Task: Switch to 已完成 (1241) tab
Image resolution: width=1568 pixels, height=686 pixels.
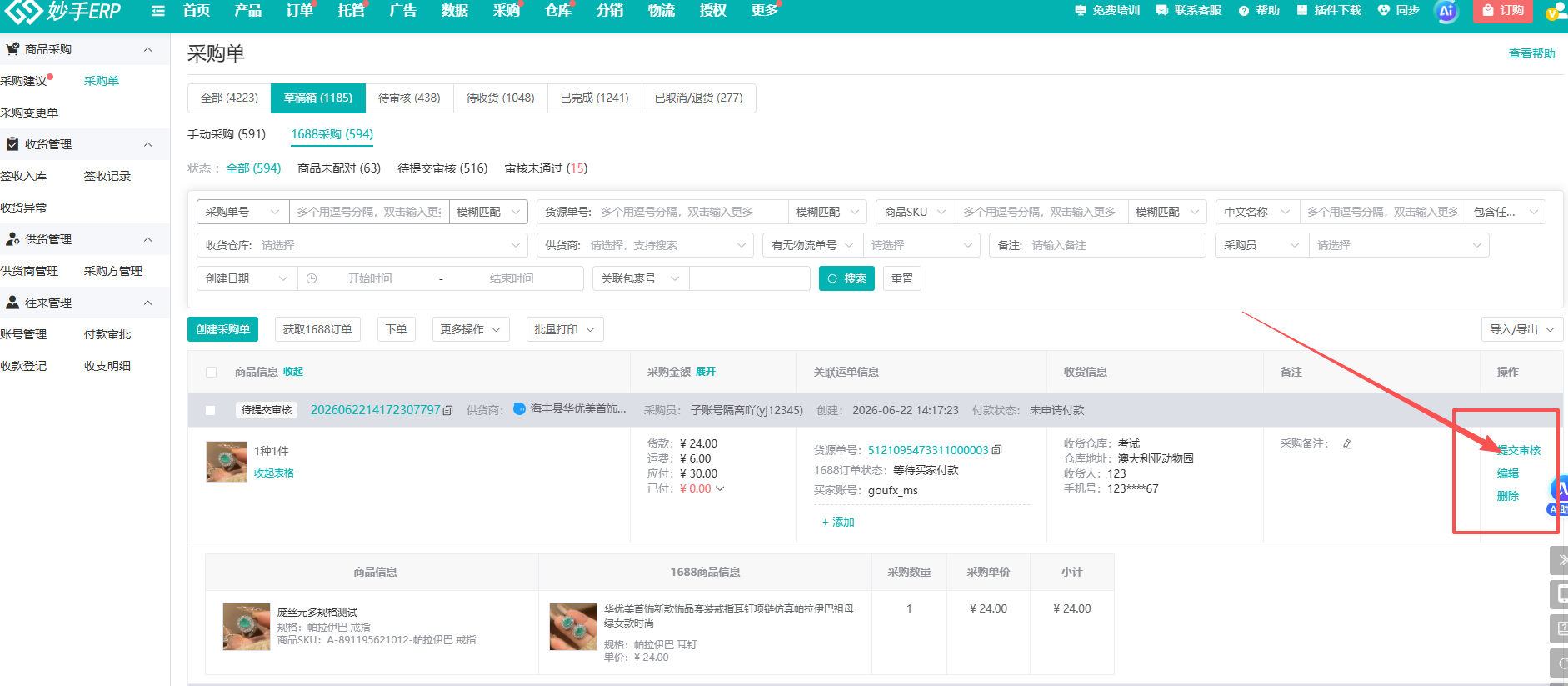Action: pos(594,98)
